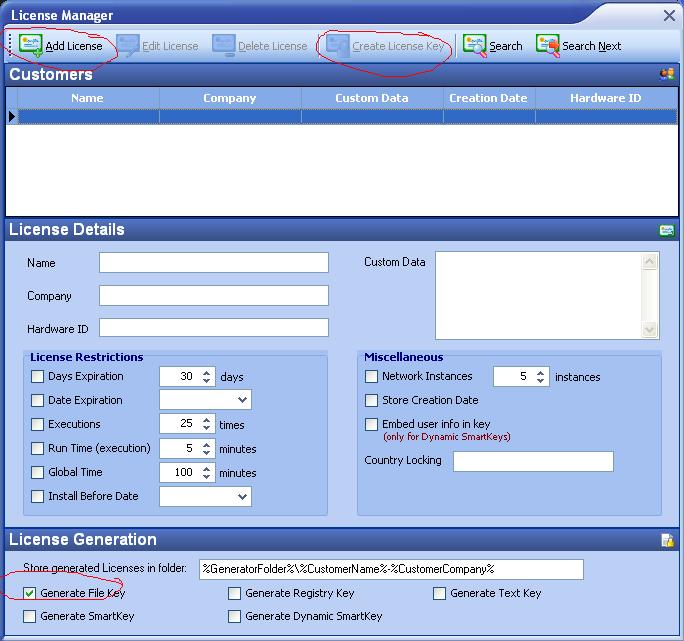Enable Embed user info in key
684x641 pixels.
click(x=371, y=424)
